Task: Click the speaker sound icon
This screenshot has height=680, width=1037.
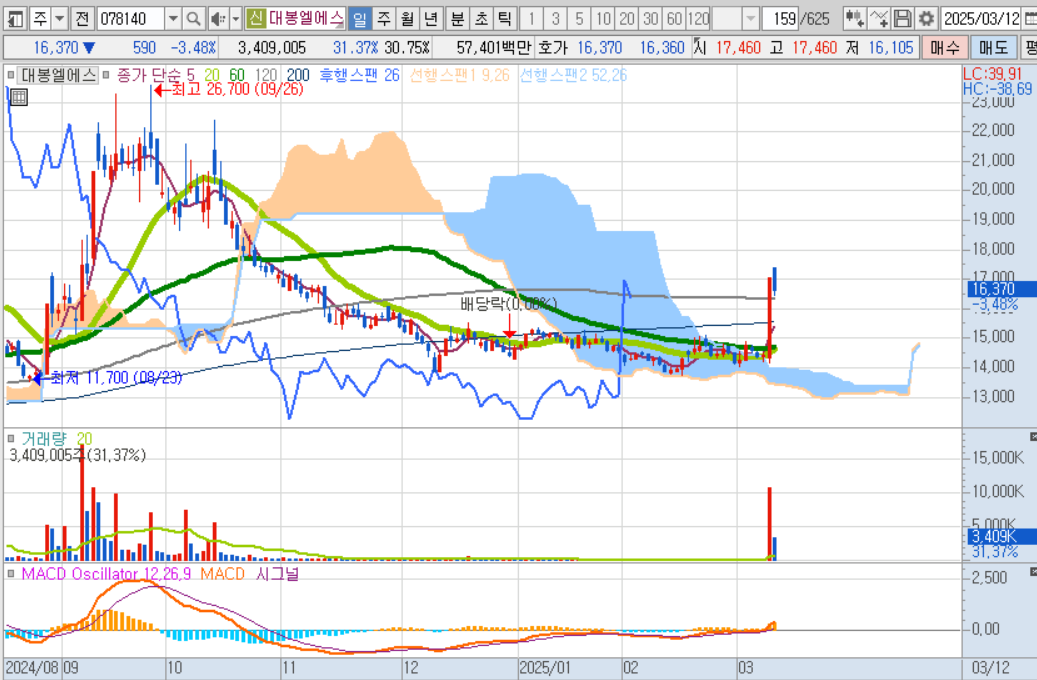Action: (x=218, y=19)
